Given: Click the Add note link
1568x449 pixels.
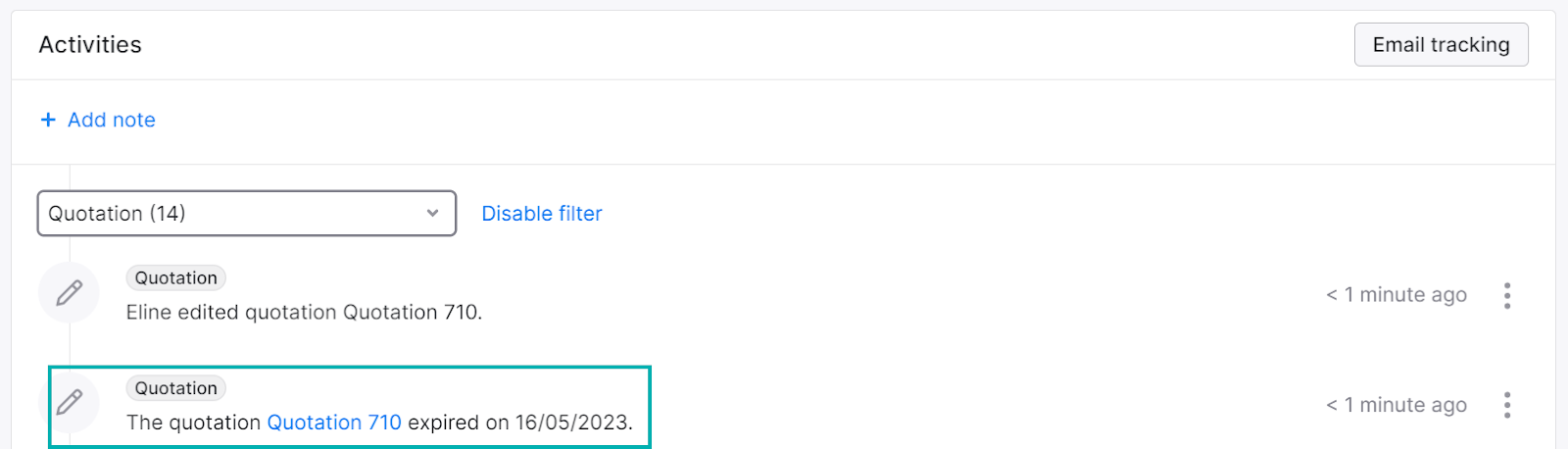Looking at the screenshot, I should tap(111, 120).
